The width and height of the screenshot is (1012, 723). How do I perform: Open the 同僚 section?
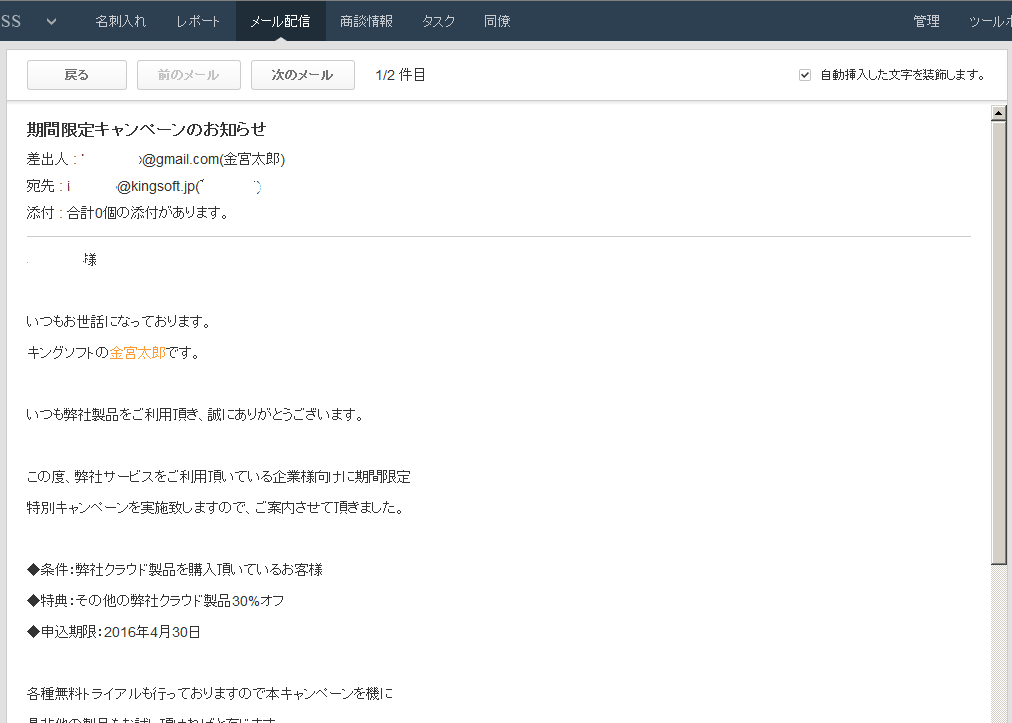pos(497,20)
